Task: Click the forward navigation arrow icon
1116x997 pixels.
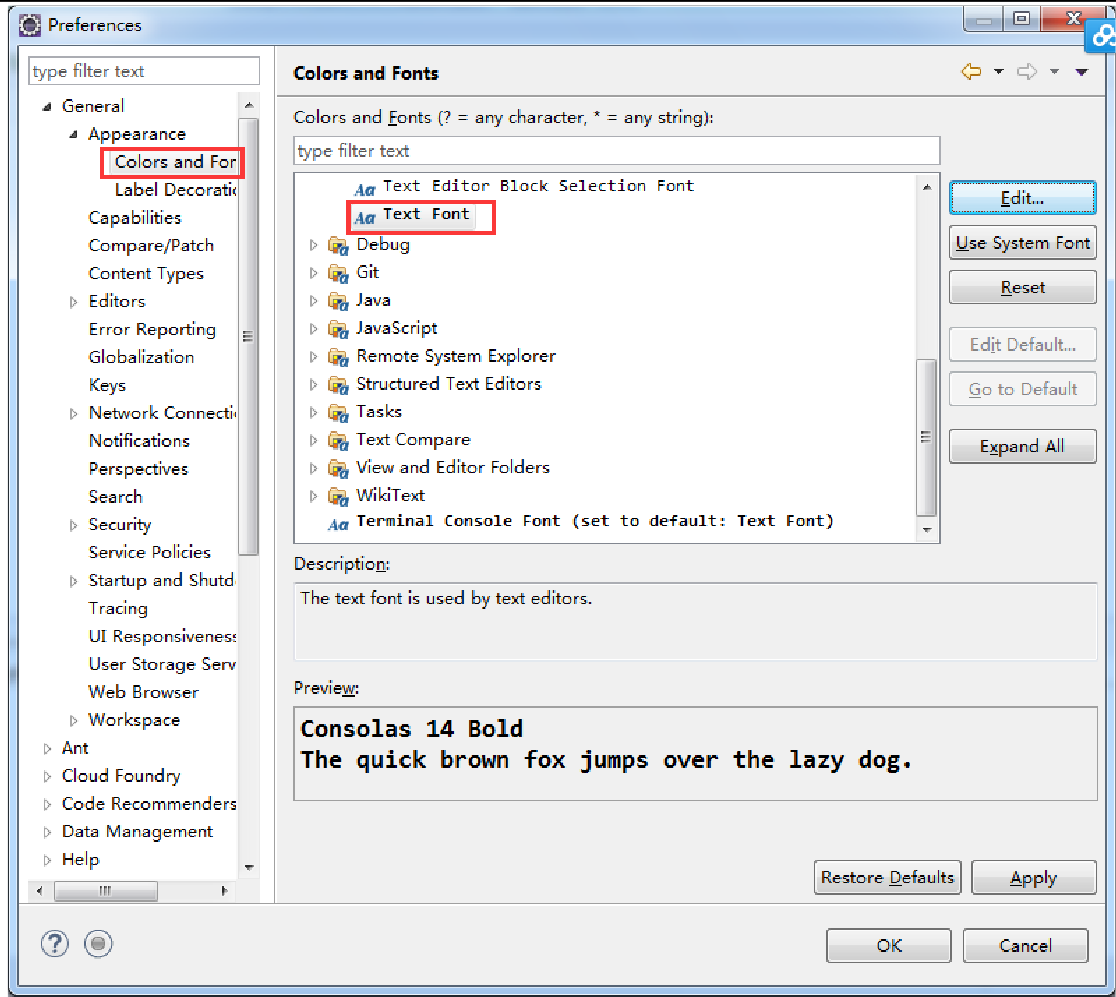Action: point(1026,72)
